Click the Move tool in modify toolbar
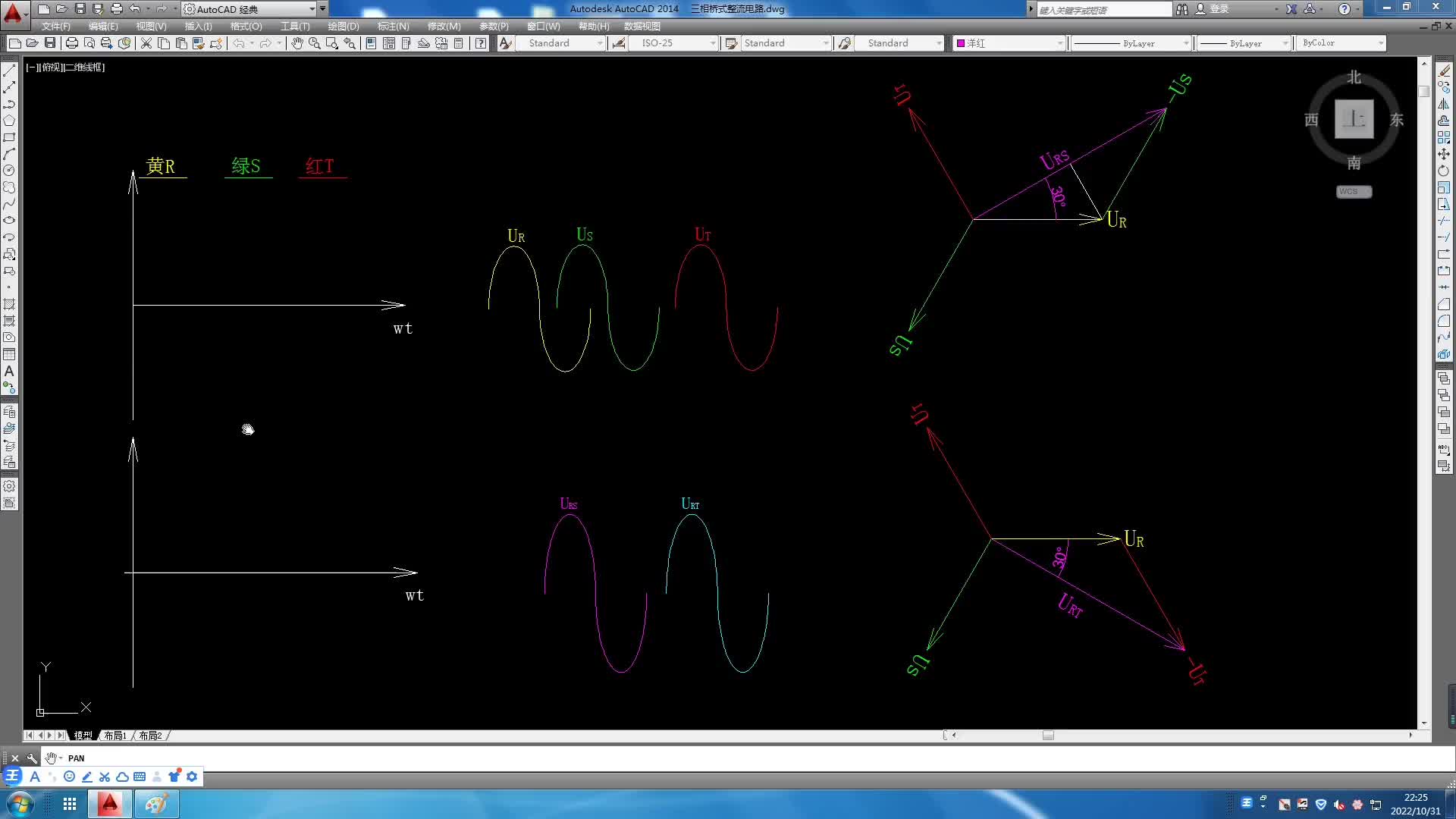Viewport: 1456px width, 819px height. click(x=1444, y=154)
